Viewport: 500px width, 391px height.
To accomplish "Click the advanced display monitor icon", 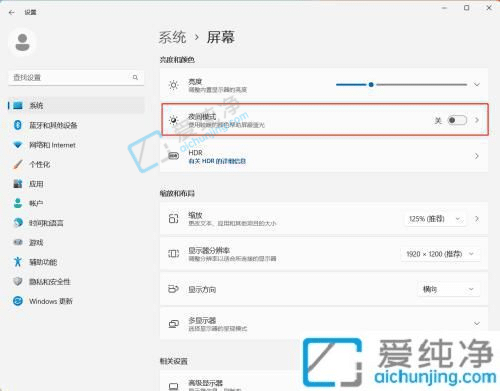I will [174, 386].
